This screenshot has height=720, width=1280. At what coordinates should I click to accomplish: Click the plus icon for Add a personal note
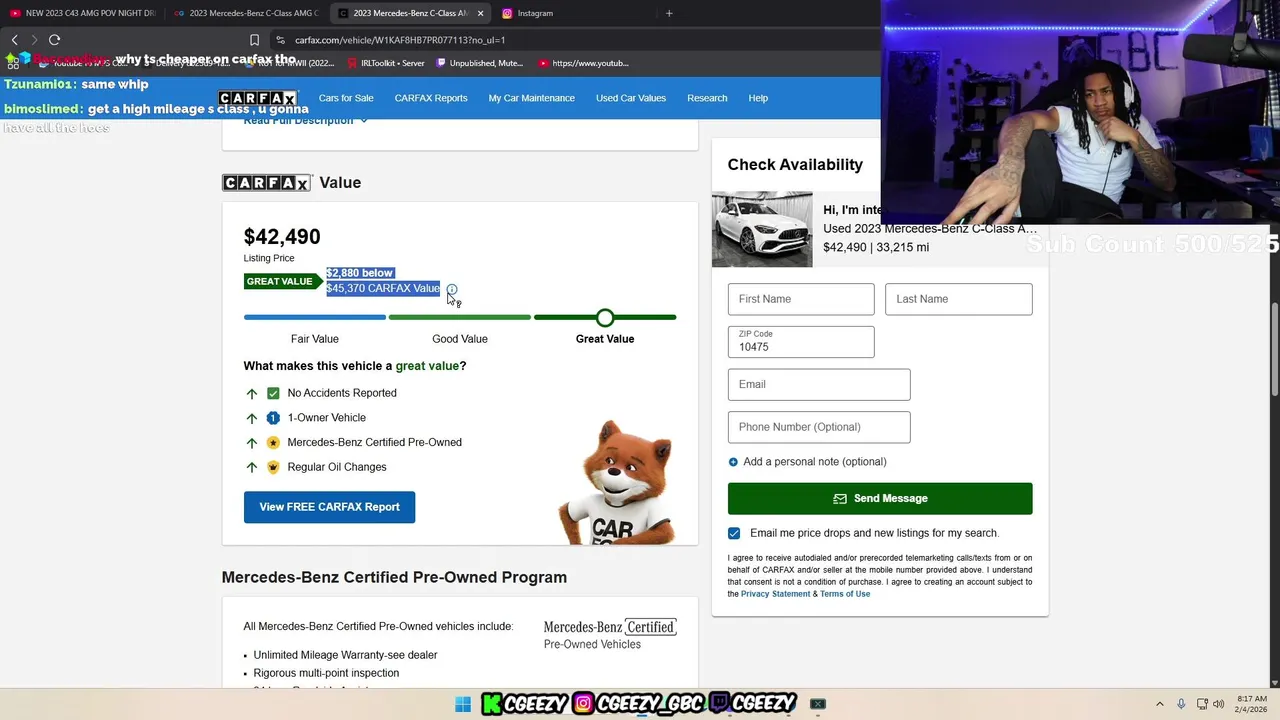tap(733, 462)
